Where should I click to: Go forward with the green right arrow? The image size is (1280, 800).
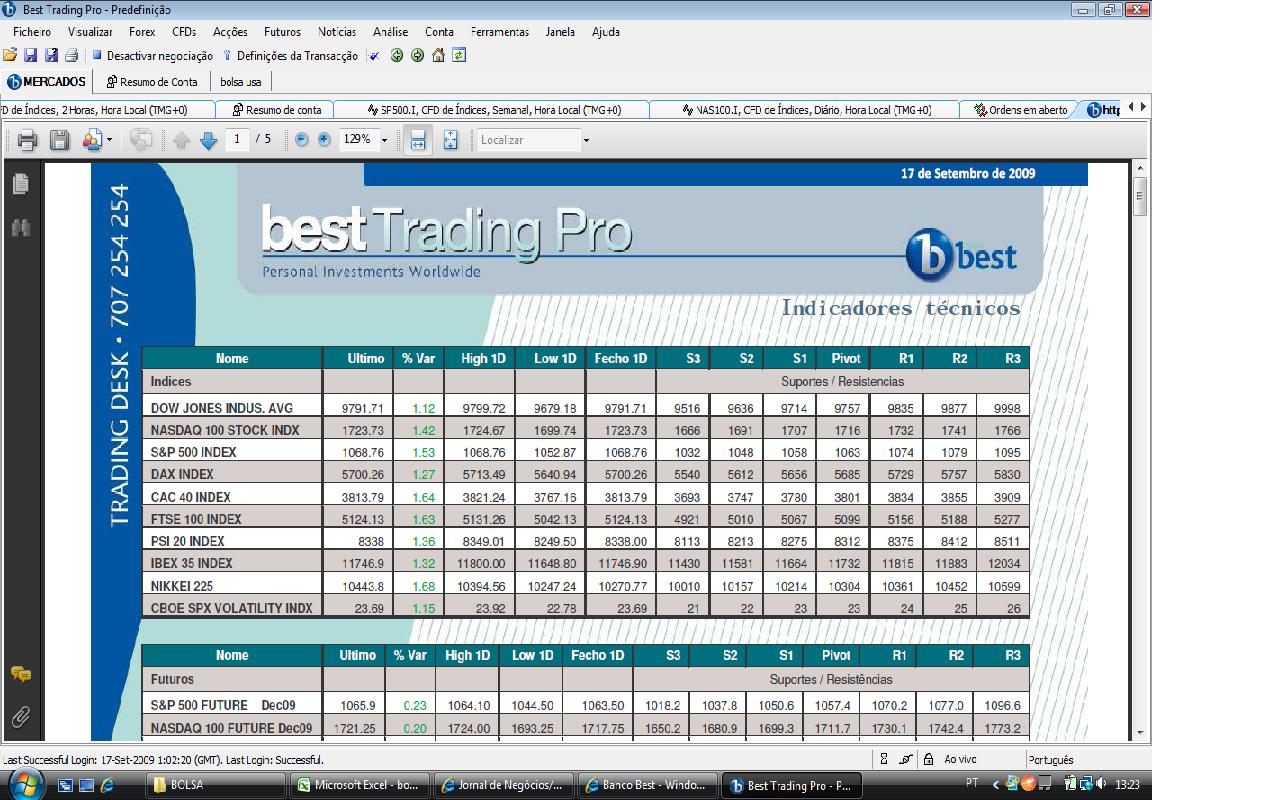pos(417,56)
